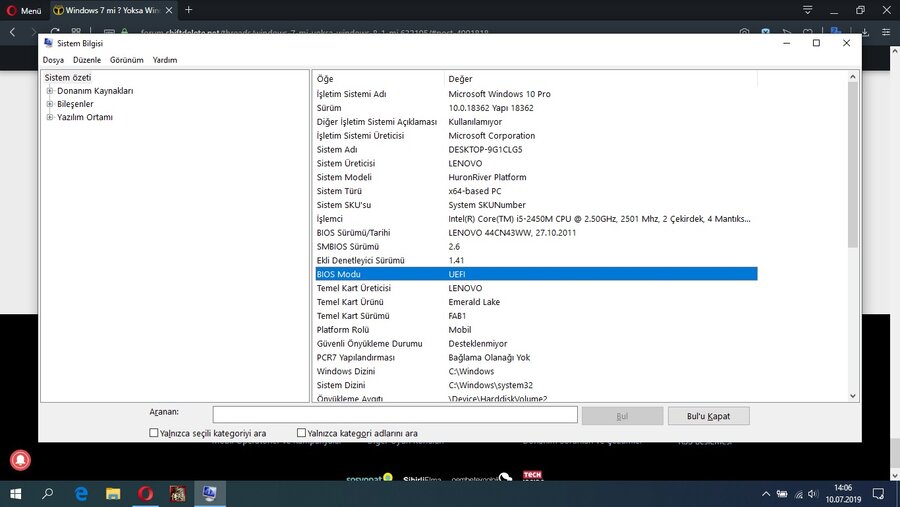
Task: Click the Öğe column header
Action: (x=379, y=79)
